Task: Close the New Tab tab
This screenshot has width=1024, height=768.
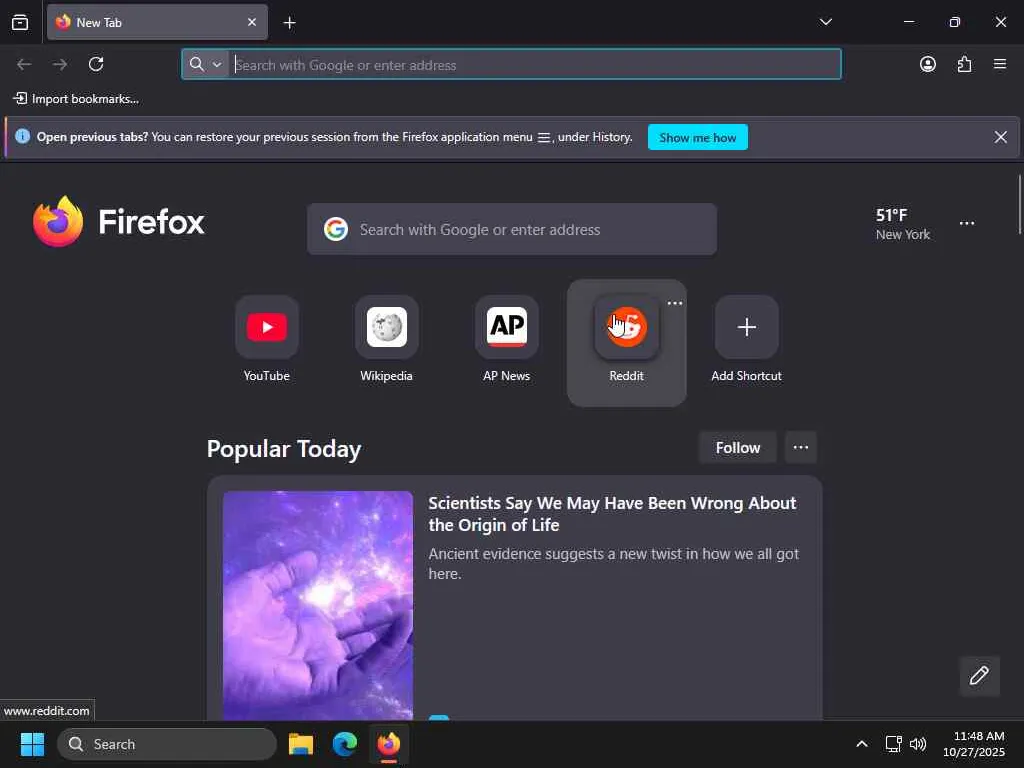Action: (252, 22)
